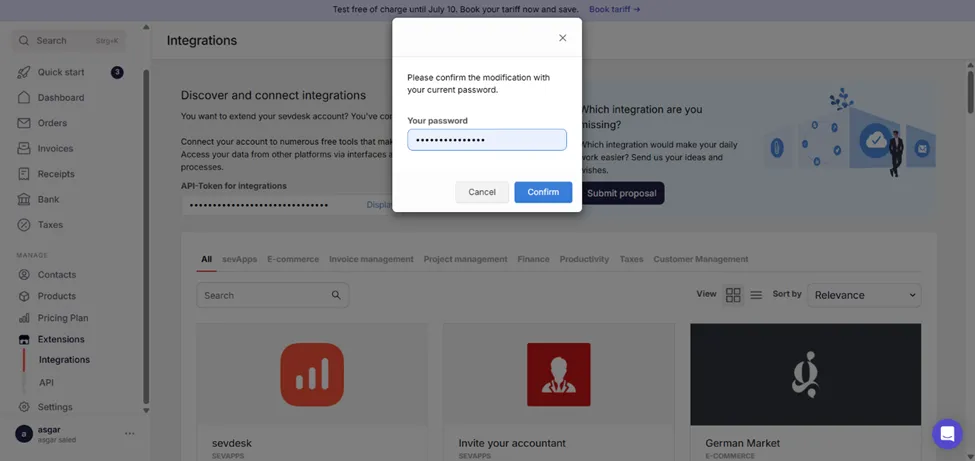This screenshot has width=975, height=461.
Task: Select the Taxes category tab
Action: [631, 259]
